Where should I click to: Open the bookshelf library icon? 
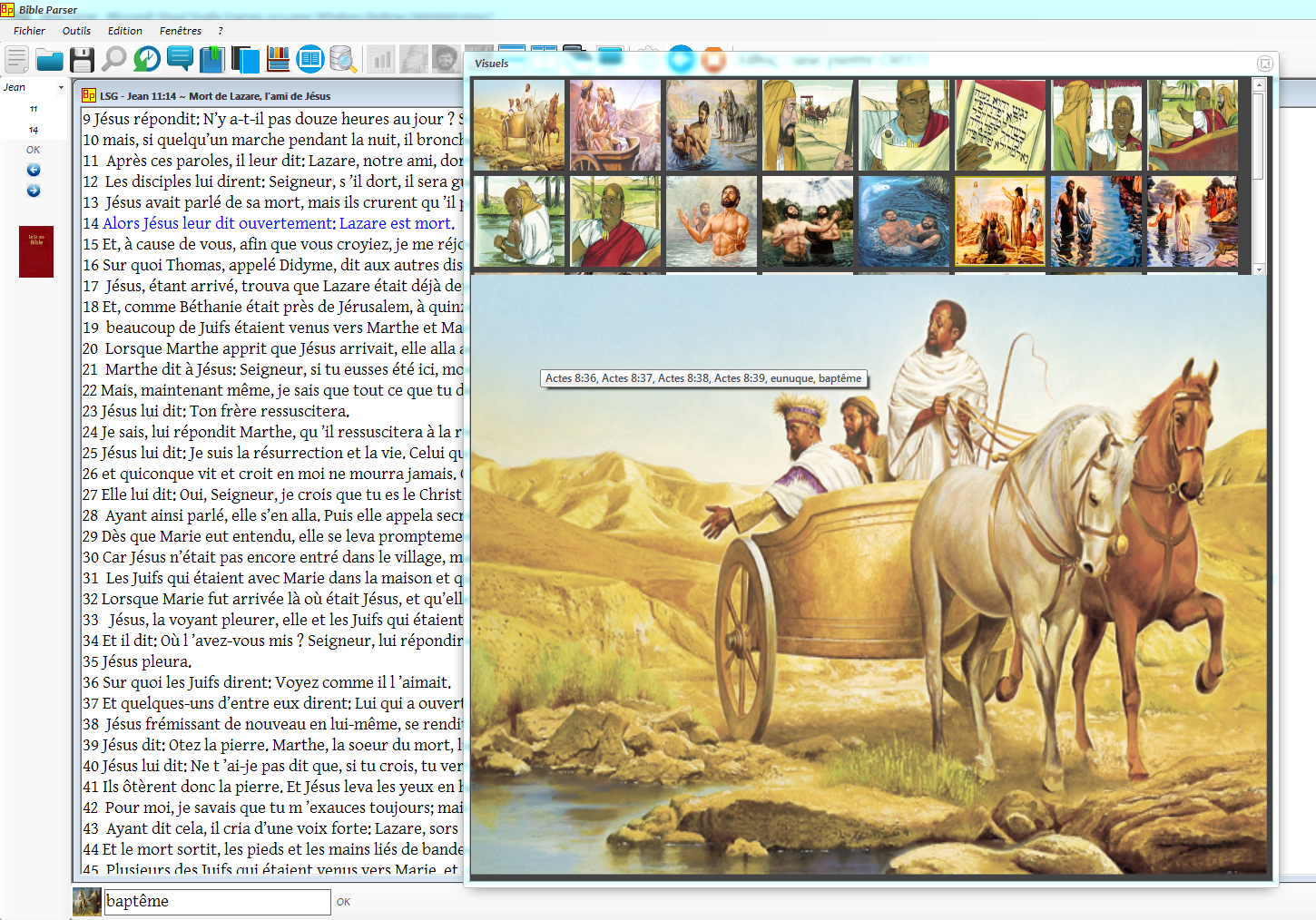click(279, 60)
